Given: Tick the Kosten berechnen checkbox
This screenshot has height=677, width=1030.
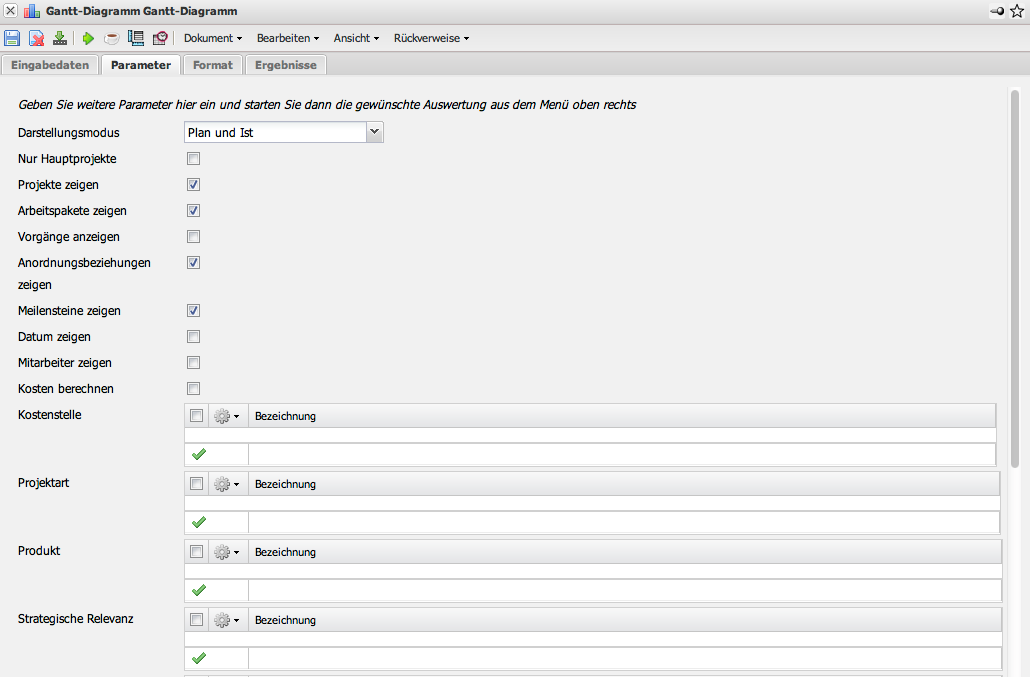Looking at the screenshot, I should 194,389.
